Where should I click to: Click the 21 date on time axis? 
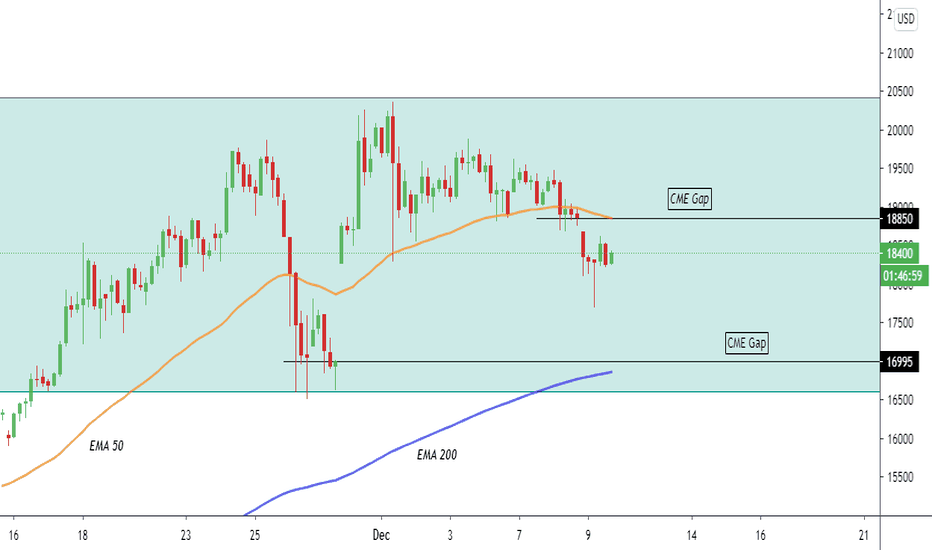click(864, 535)
